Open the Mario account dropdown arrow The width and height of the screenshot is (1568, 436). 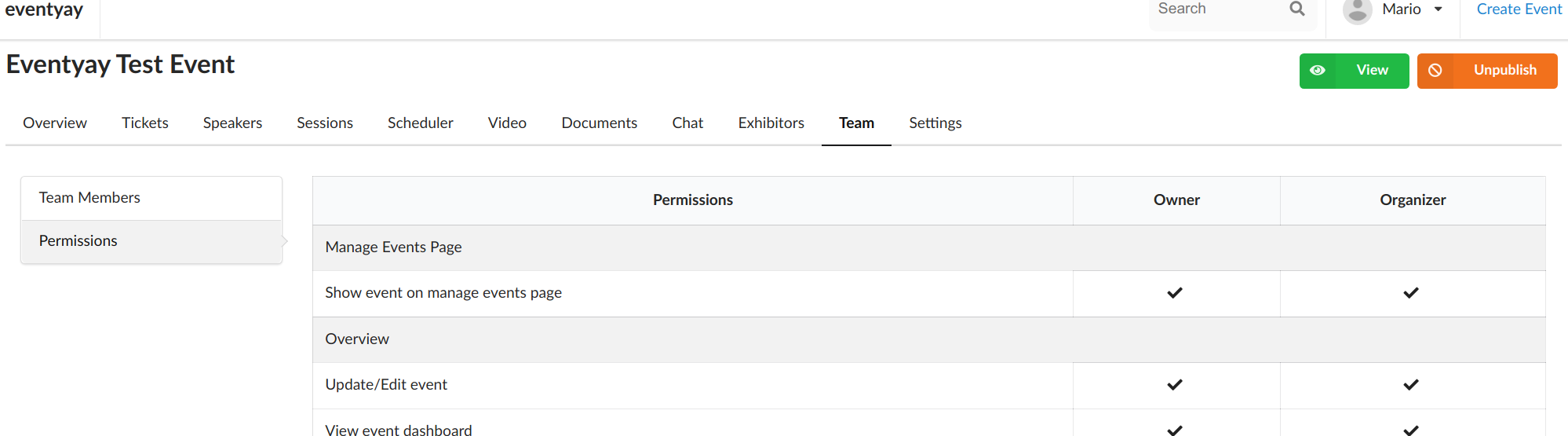1438,9
